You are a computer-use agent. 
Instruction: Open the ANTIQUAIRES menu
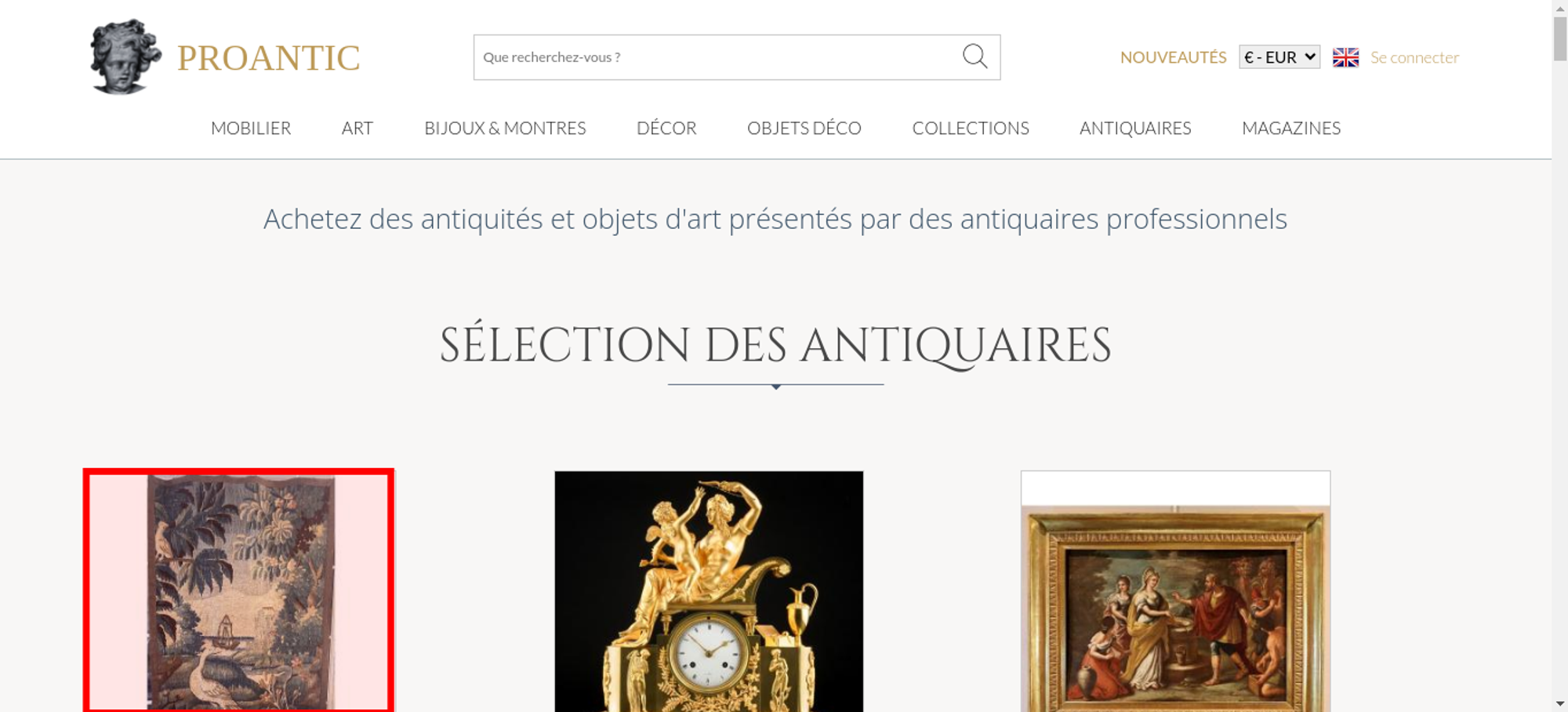(1135, 128)
